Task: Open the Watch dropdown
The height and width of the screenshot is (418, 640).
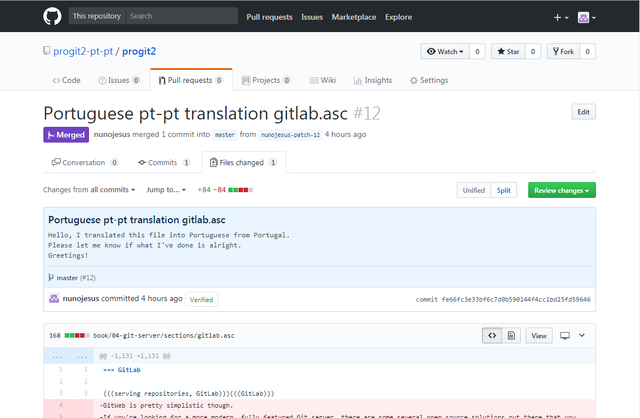Action: [445, 51]
